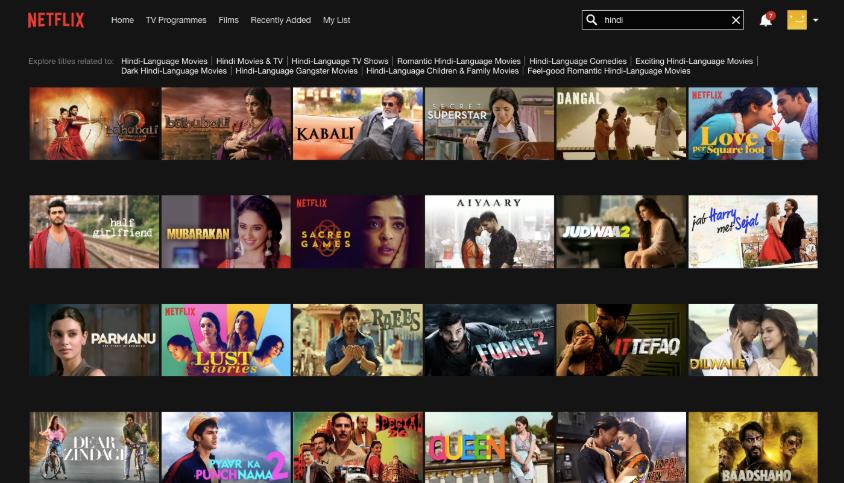This screenshot has height=483, width=844.
Task: Open the Raees thumbnail
Action: (x=358, y=340)
